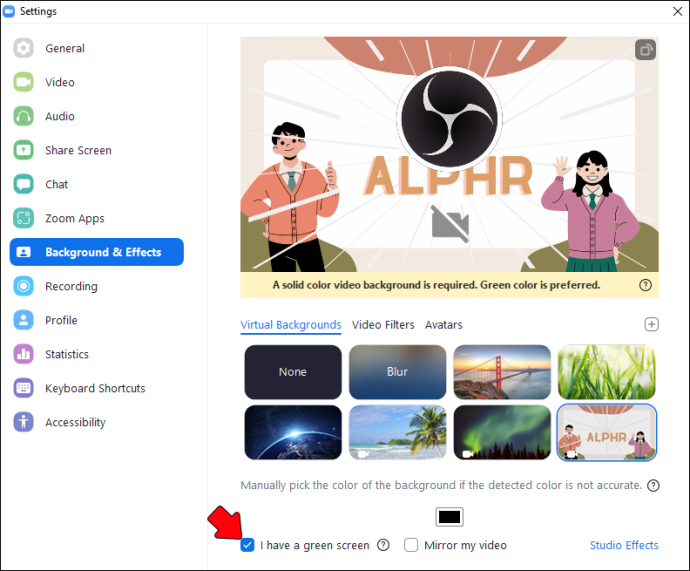This screenshot has height=571, width=690.
Task: Click help icon beside solid color notice
Action: (x=645, y=285)
